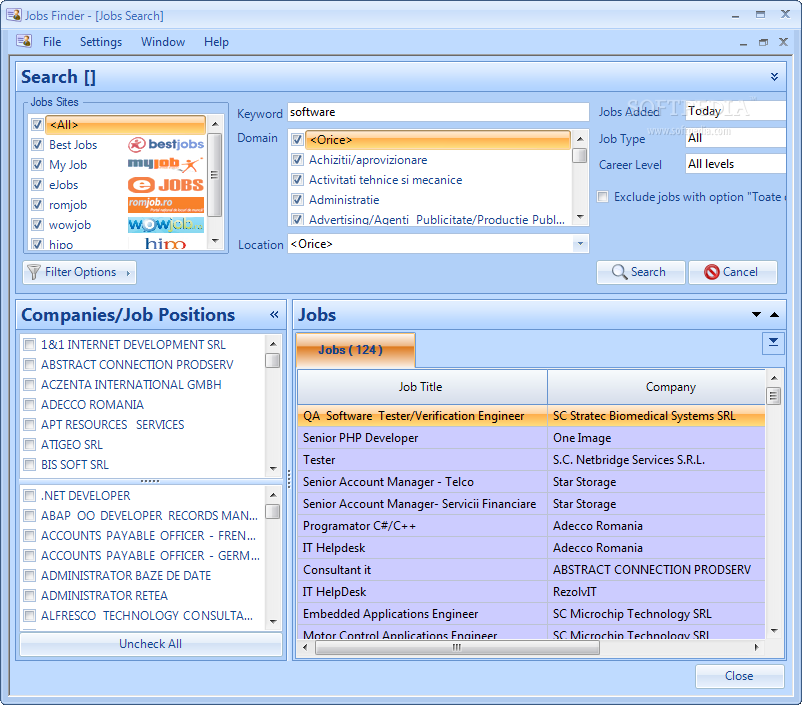Select the Programator C#/C++ job

[531, 526]
